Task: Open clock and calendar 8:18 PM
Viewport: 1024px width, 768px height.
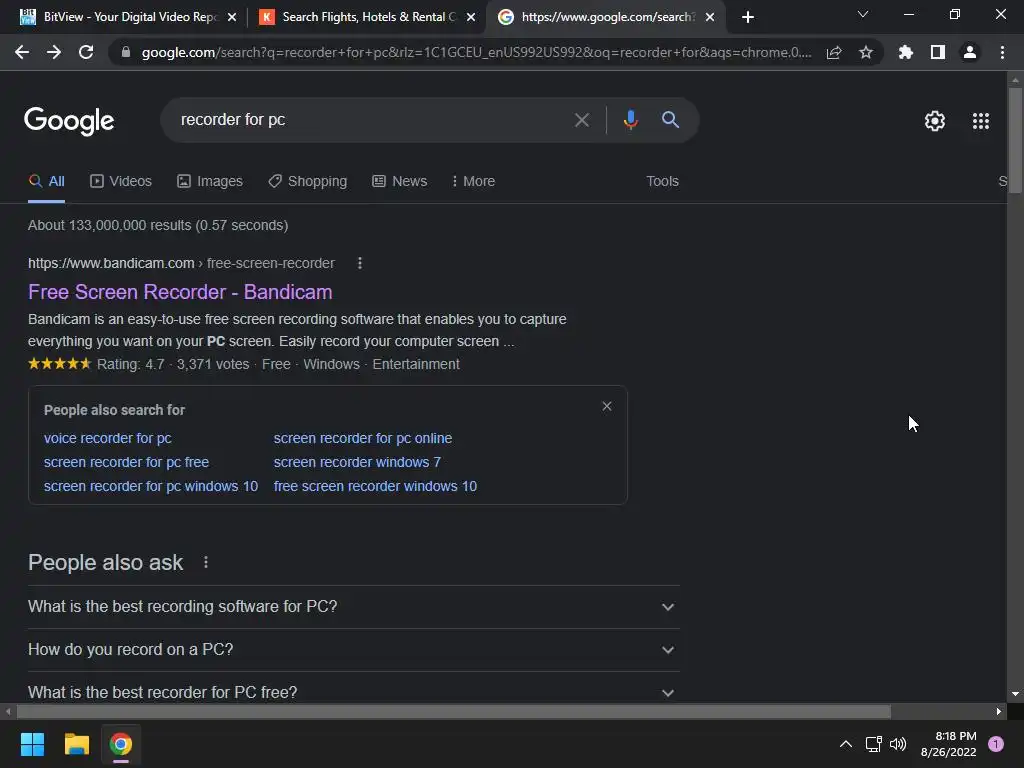Action: pyautogui.click(x=948, y=744)
